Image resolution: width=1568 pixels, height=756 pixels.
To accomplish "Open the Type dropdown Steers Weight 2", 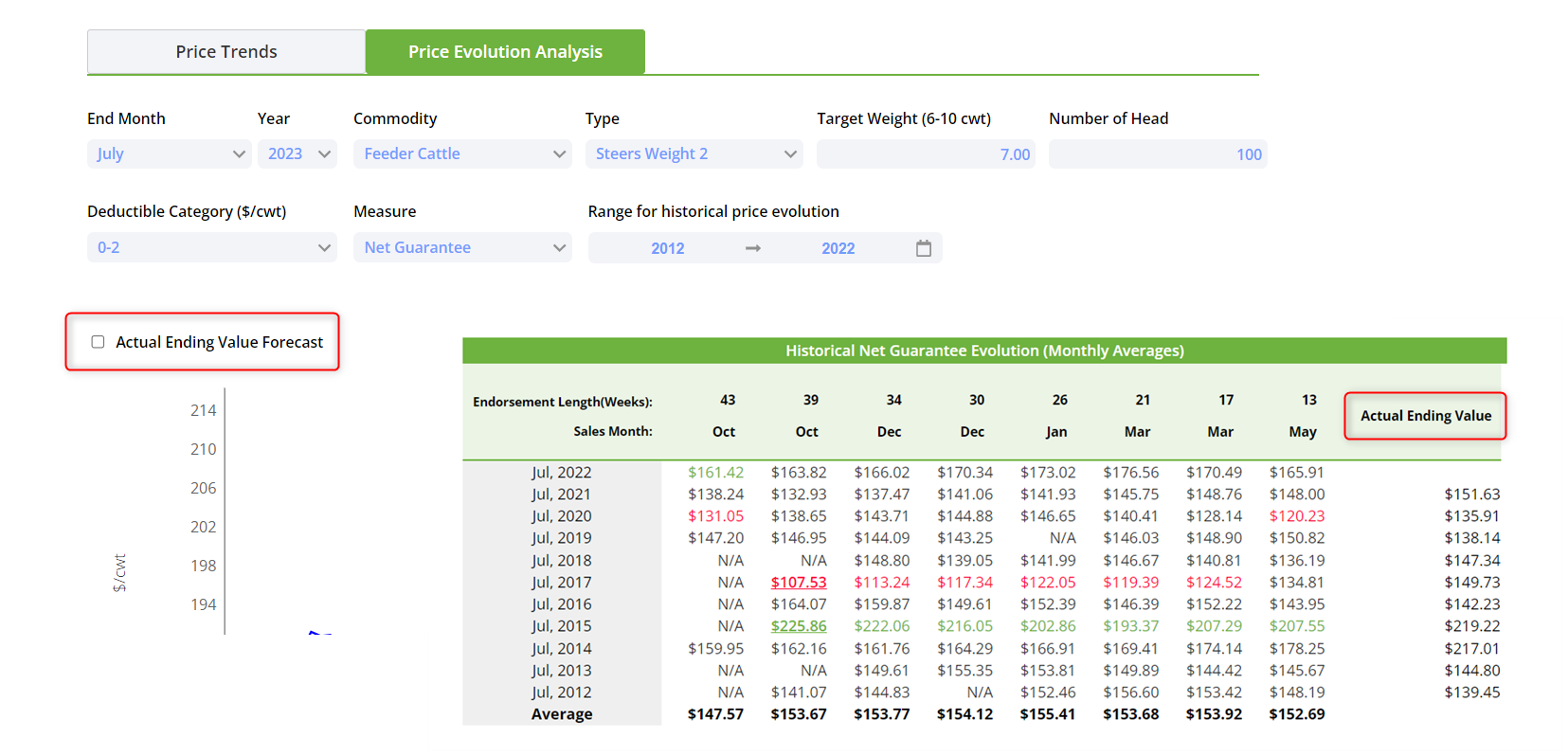I will click(x=694, y=154).
